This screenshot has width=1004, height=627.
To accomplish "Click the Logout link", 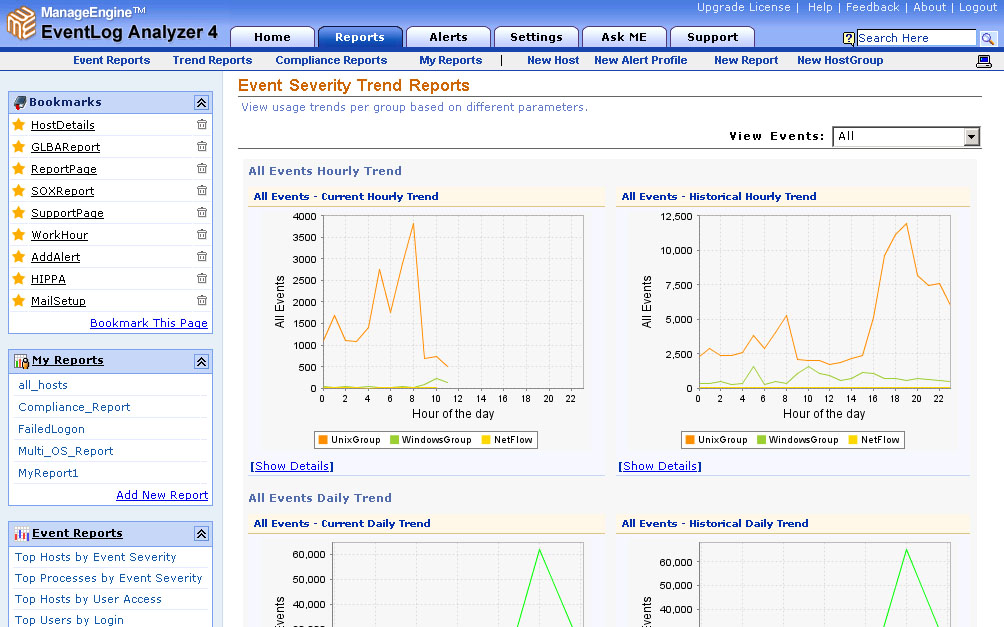I will point(978,7).
